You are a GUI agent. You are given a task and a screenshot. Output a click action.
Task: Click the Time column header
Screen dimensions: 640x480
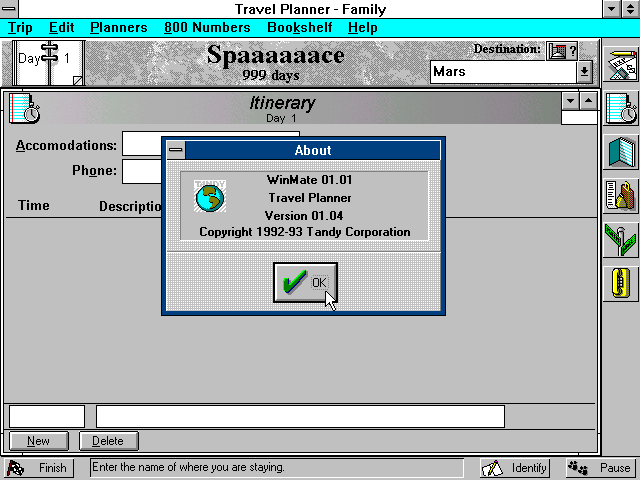click(x=33, y=205)
